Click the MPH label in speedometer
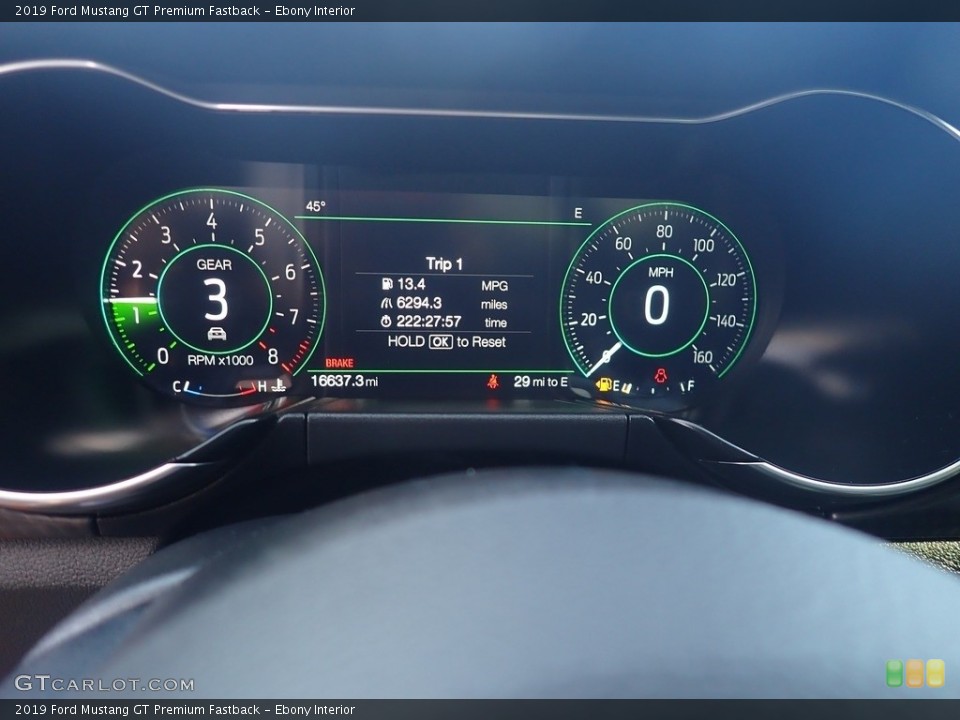Screen dimensions: 960x720 (x=661, y=272)
